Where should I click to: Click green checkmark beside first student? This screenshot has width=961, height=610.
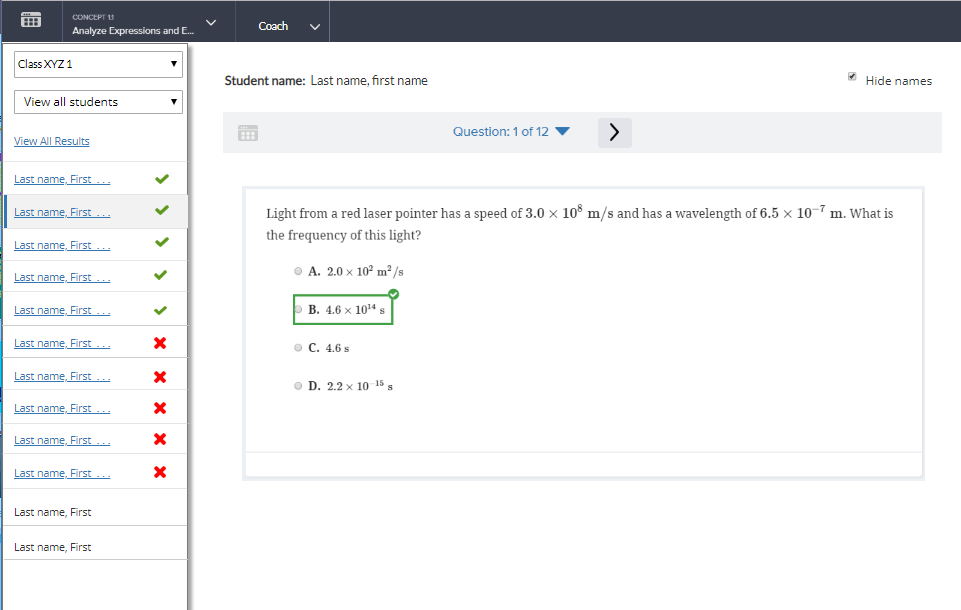pos(161,179)
